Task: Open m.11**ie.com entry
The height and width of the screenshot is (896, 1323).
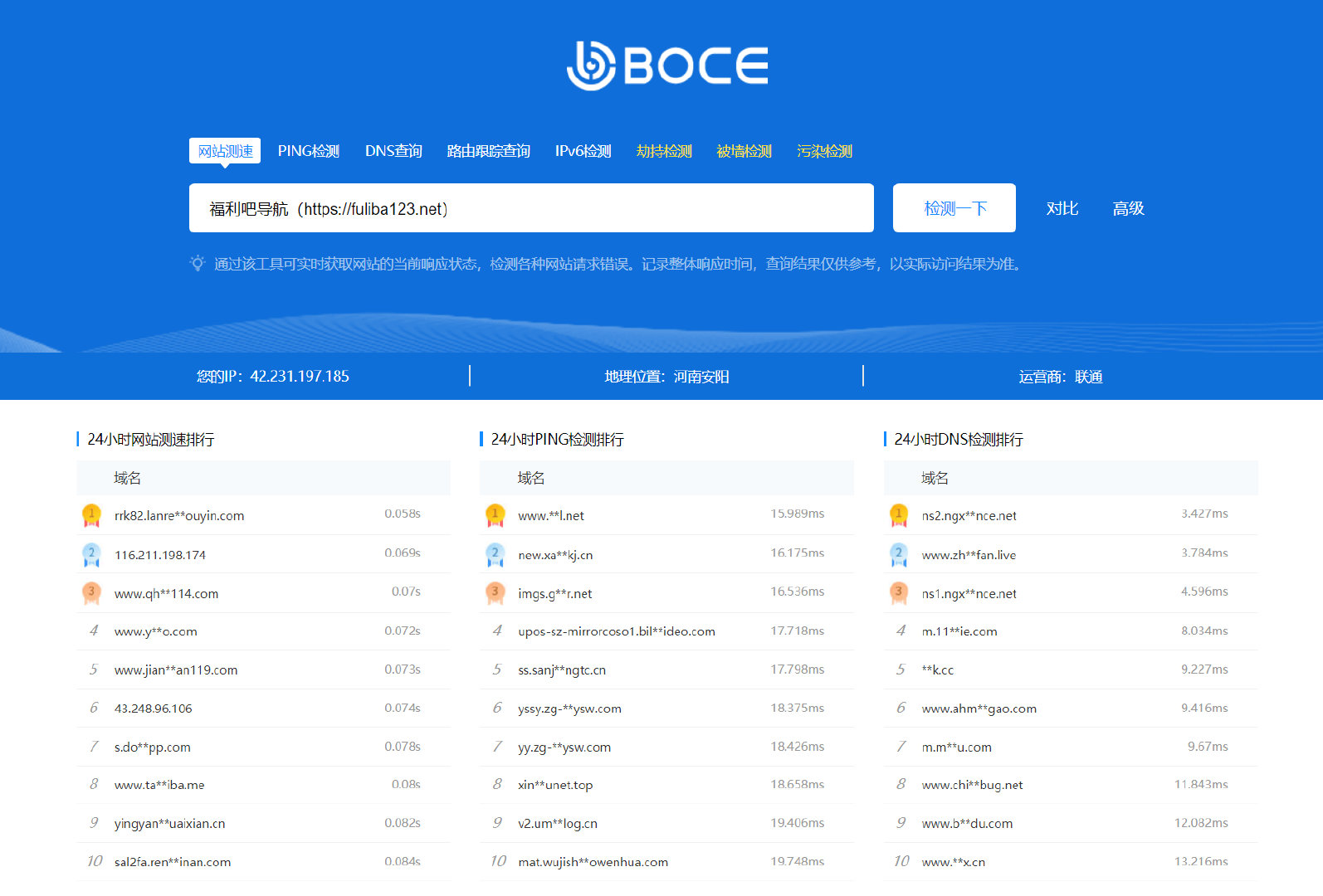Action: (x=959, y=632)
